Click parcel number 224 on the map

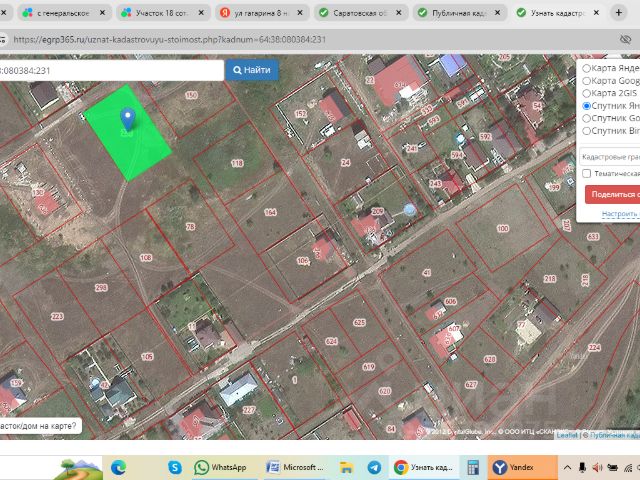[x=594, y=348]
